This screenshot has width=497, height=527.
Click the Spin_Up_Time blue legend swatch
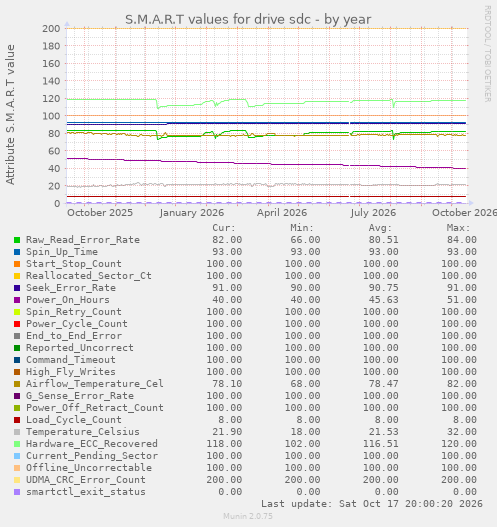coord(17,252)
